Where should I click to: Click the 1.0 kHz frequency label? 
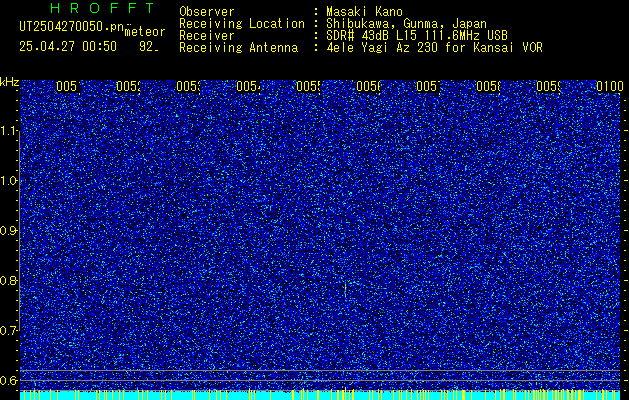pos(9,181)
